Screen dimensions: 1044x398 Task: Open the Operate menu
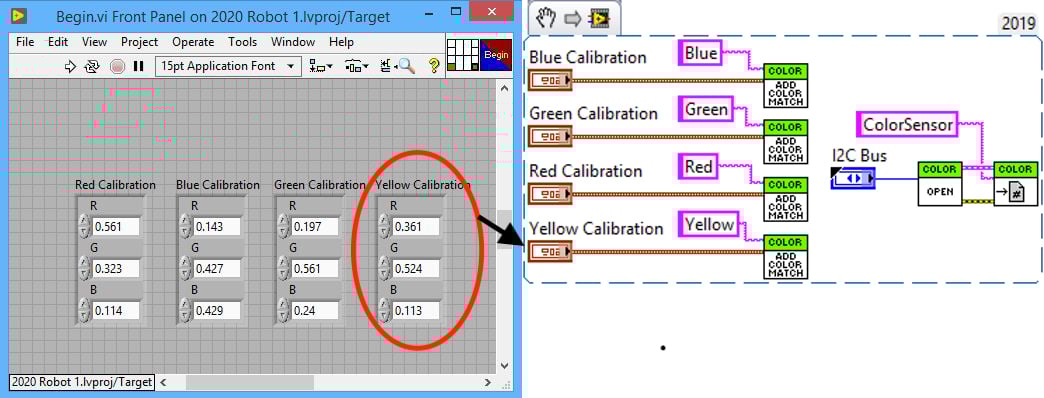point(192,42)
